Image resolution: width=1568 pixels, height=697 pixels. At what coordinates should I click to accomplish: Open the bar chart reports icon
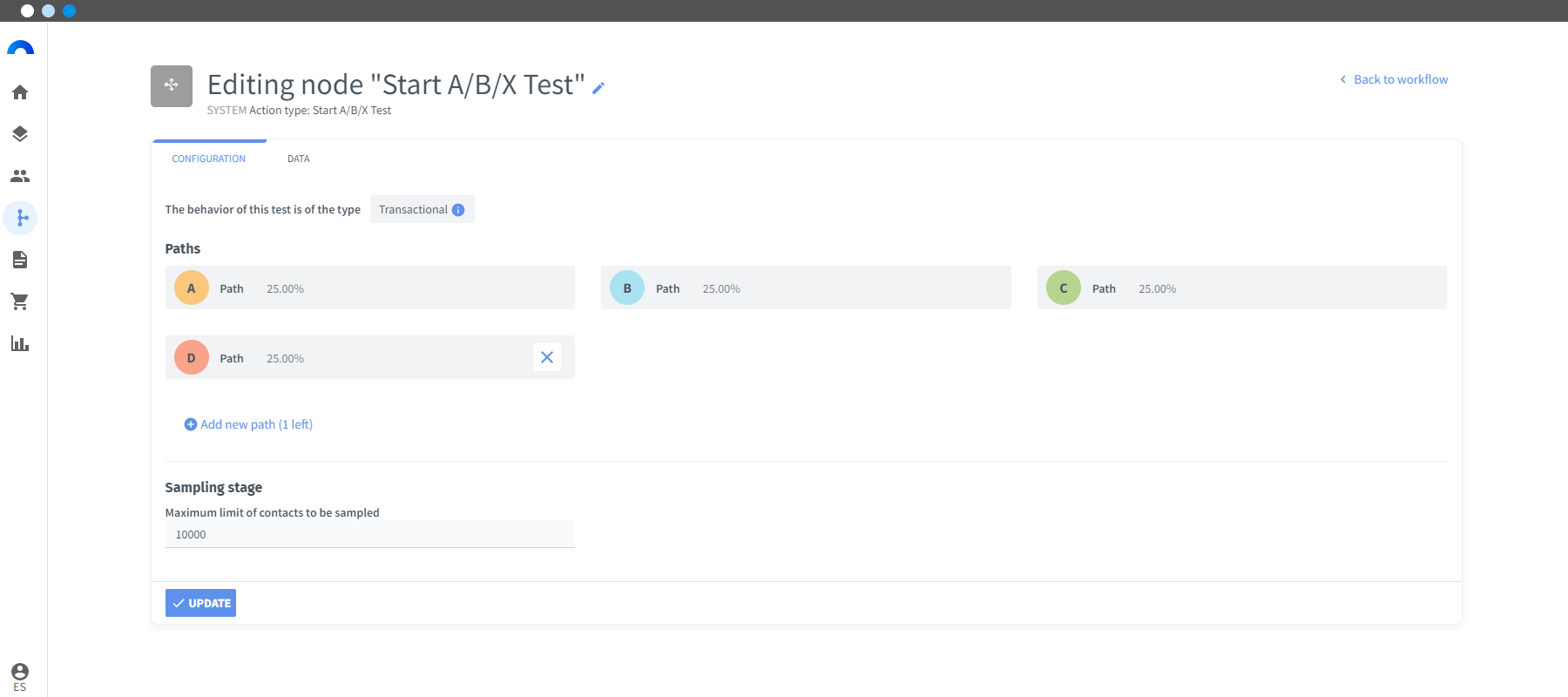tap(20, 343)
